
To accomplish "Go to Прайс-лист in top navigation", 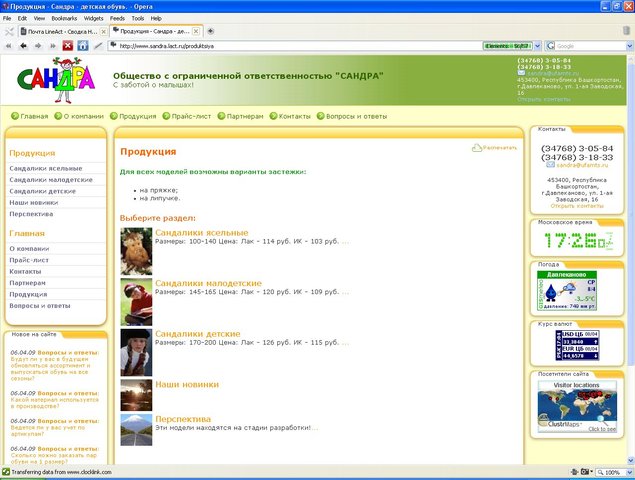I will click(x=192, y=116).
